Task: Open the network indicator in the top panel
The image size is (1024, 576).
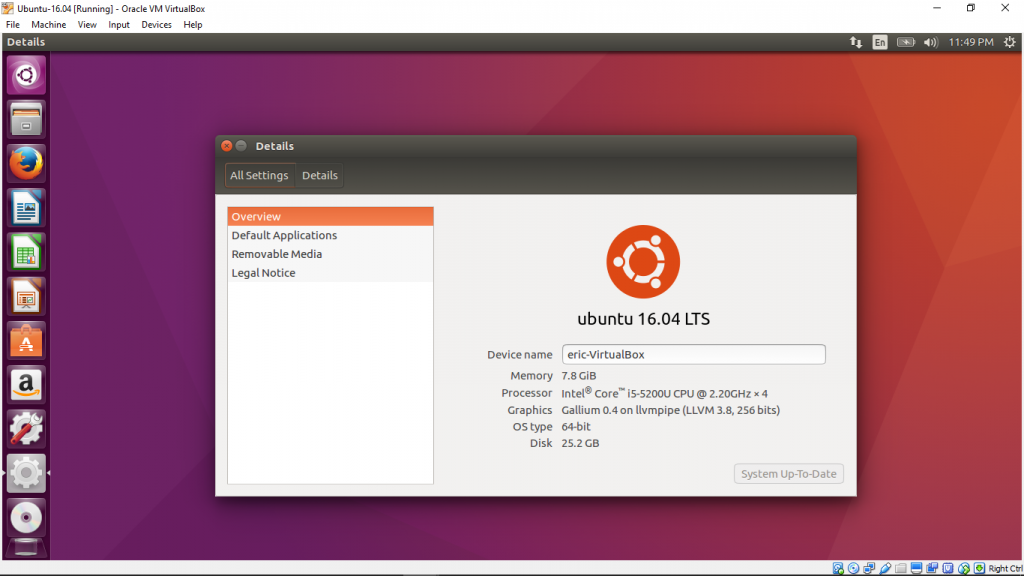Action: [856, 42]
